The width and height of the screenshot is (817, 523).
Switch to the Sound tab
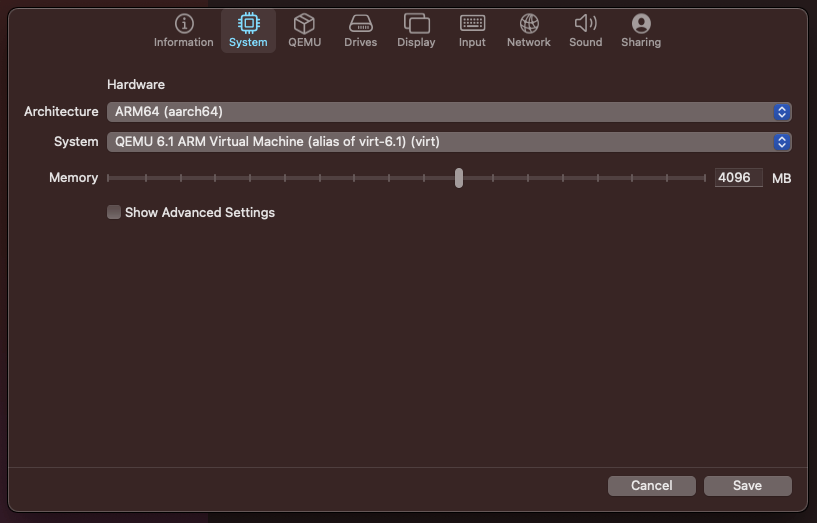tap(585, 31)
